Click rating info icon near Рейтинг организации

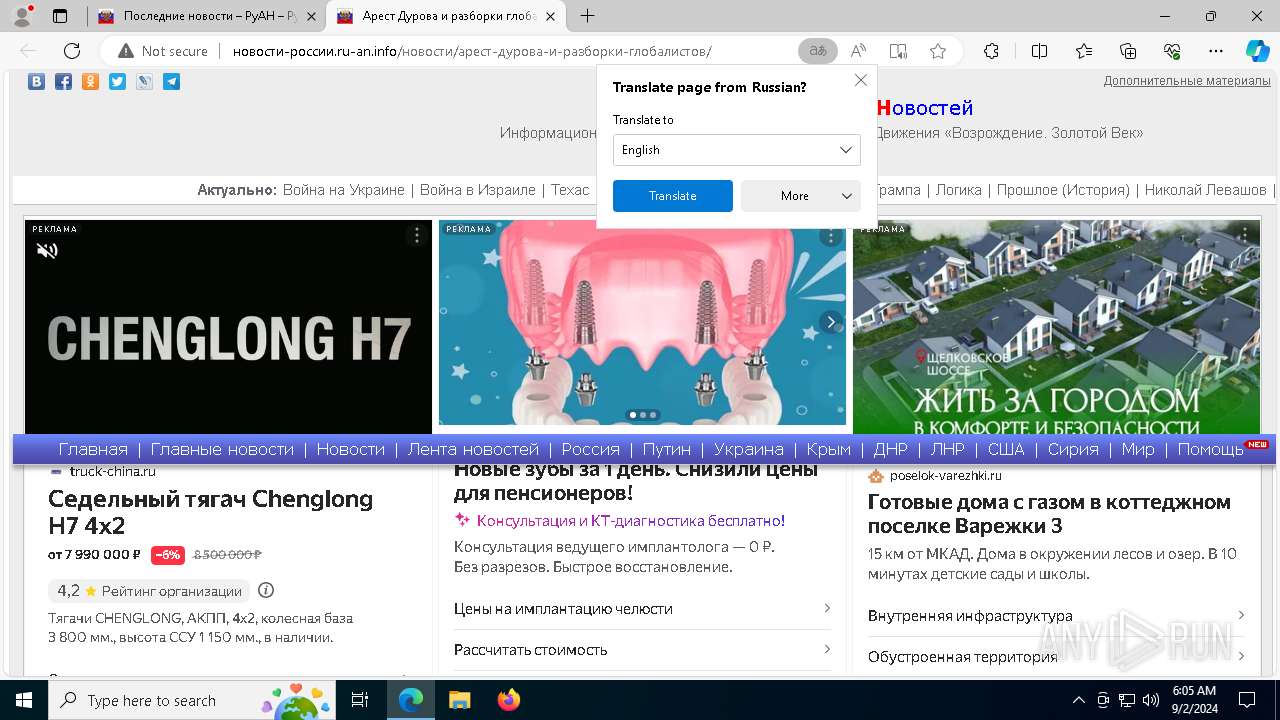point(266,590)
